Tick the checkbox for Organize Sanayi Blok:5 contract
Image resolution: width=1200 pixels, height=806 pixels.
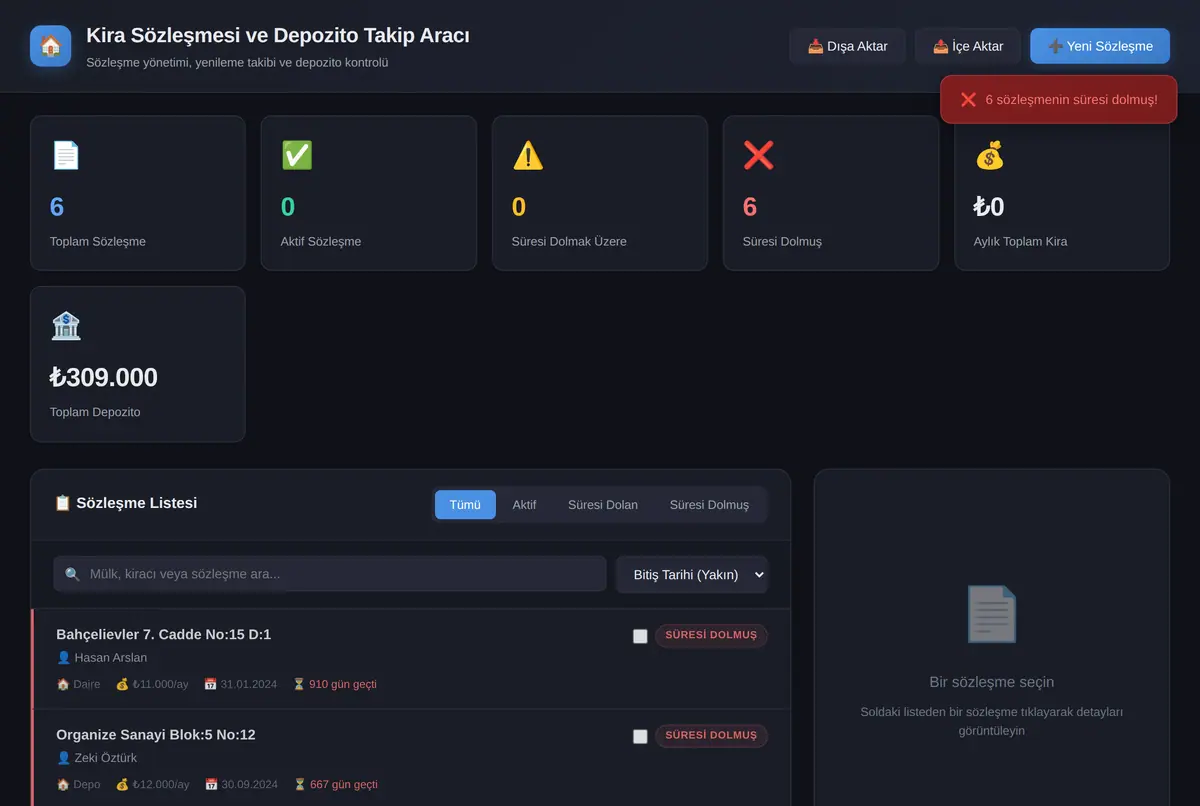tap(640, 736)
